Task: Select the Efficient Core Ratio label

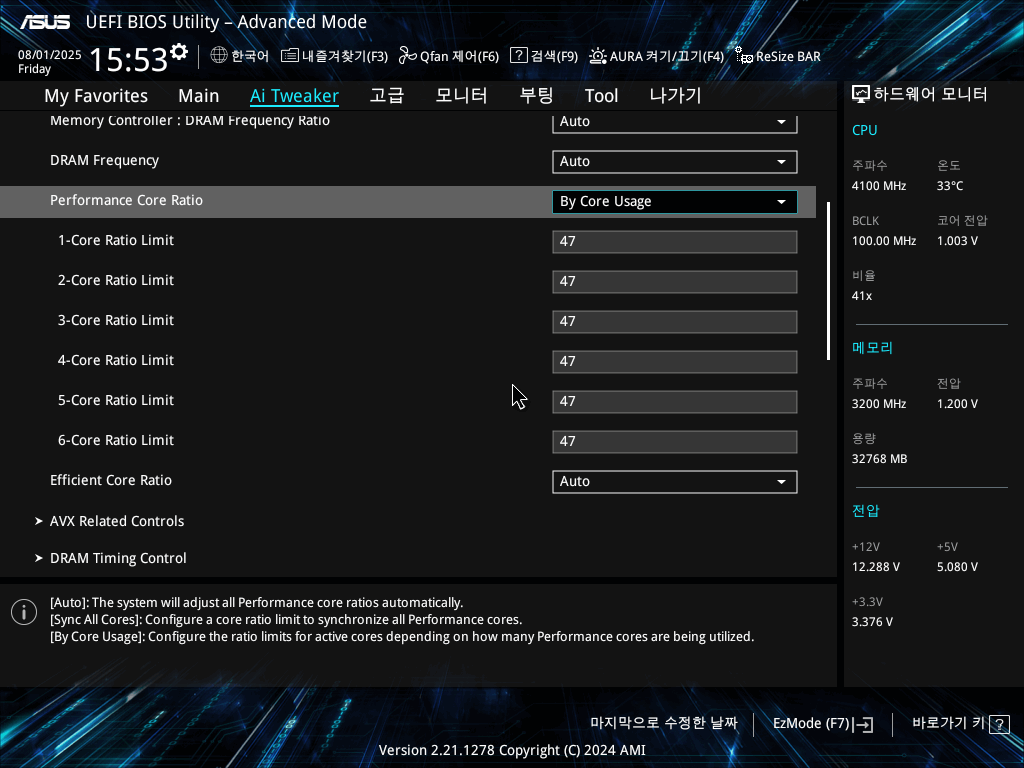Action: click(x=111, y=481)
